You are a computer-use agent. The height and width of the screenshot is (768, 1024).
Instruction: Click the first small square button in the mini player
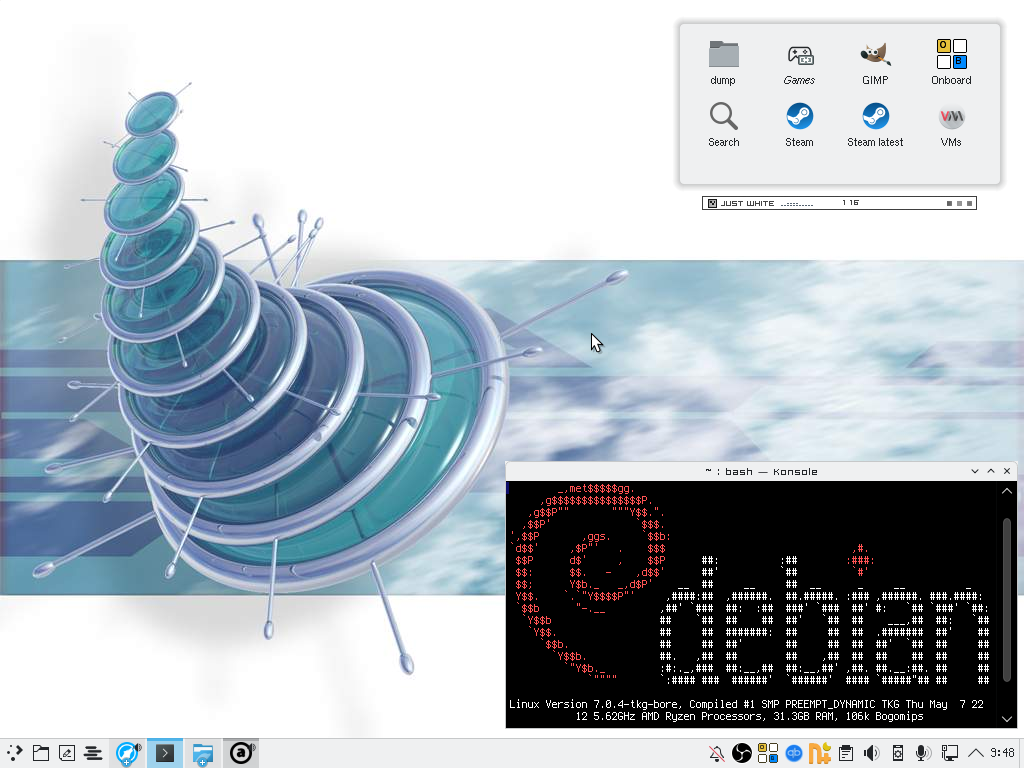tap(950, 204)
